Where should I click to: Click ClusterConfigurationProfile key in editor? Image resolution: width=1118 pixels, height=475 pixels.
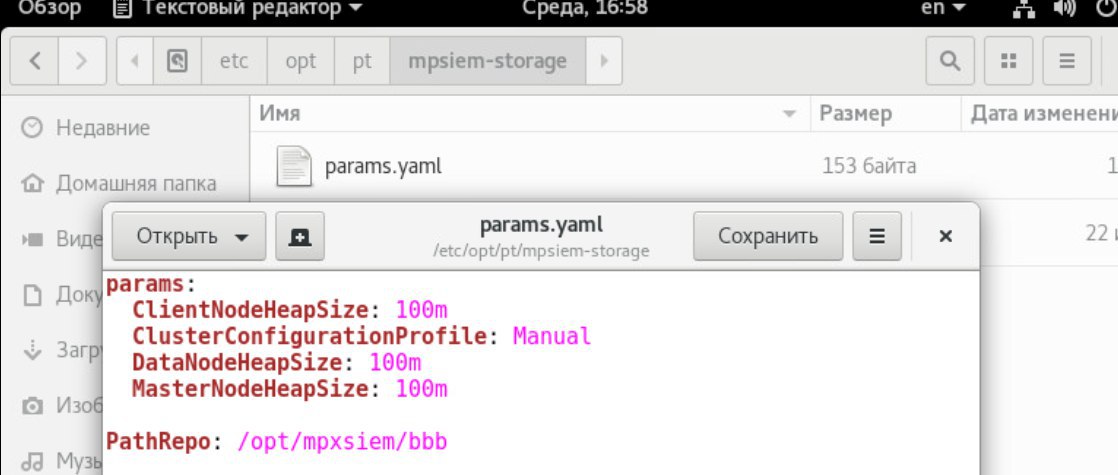click(309, 336)
